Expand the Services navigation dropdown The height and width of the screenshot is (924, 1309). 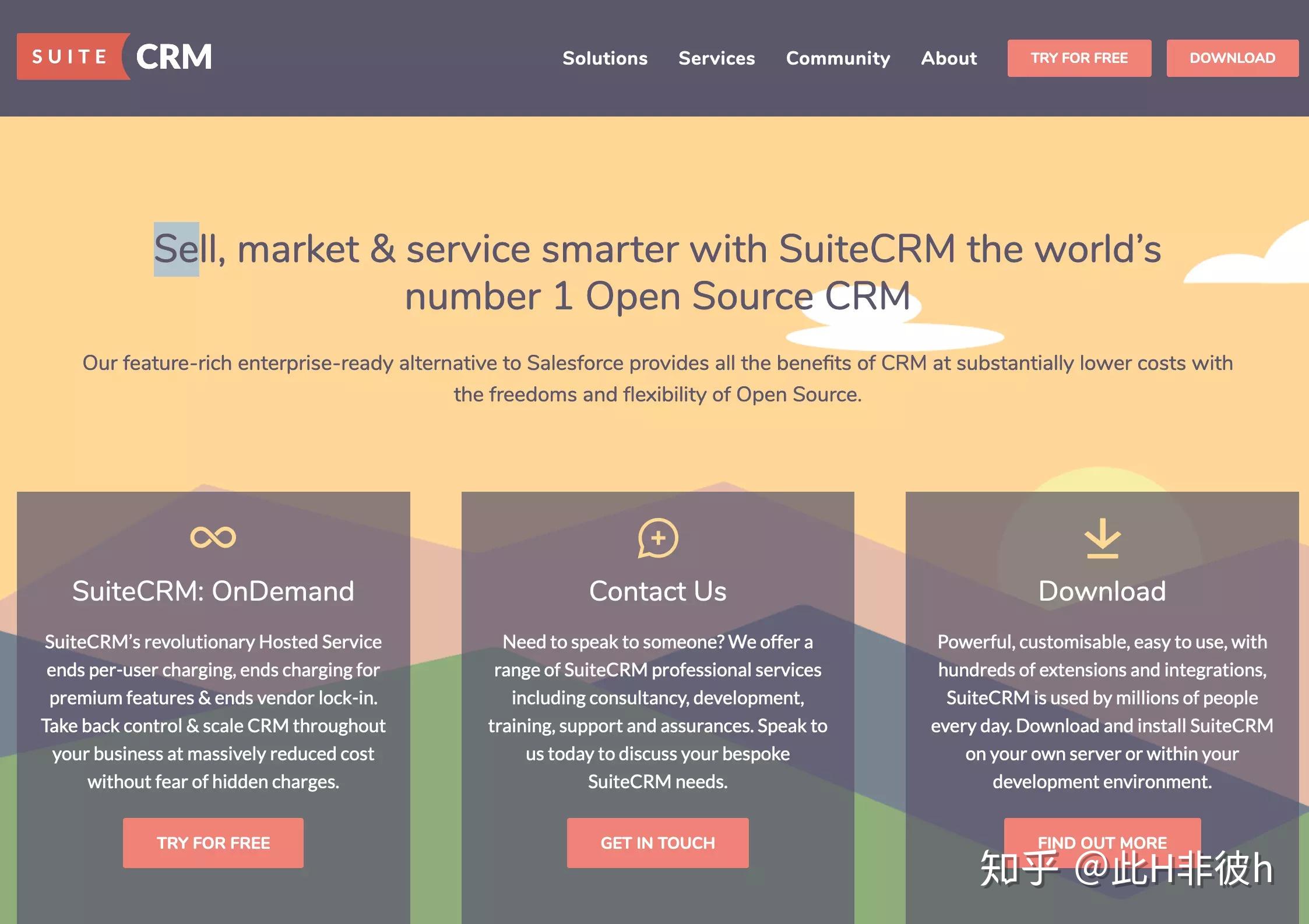coord(716,58)
